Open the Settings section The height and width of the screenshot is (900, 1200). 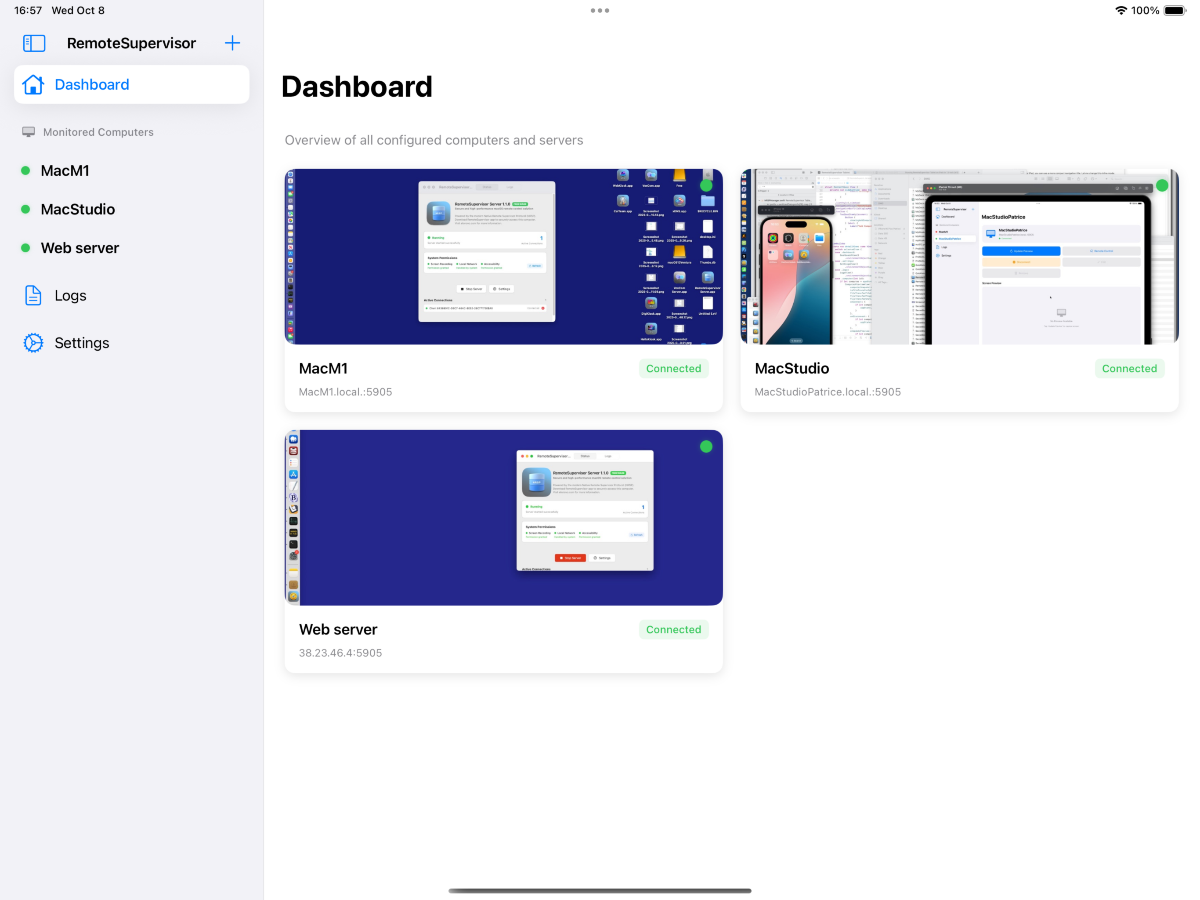click(x=82, y=343)
